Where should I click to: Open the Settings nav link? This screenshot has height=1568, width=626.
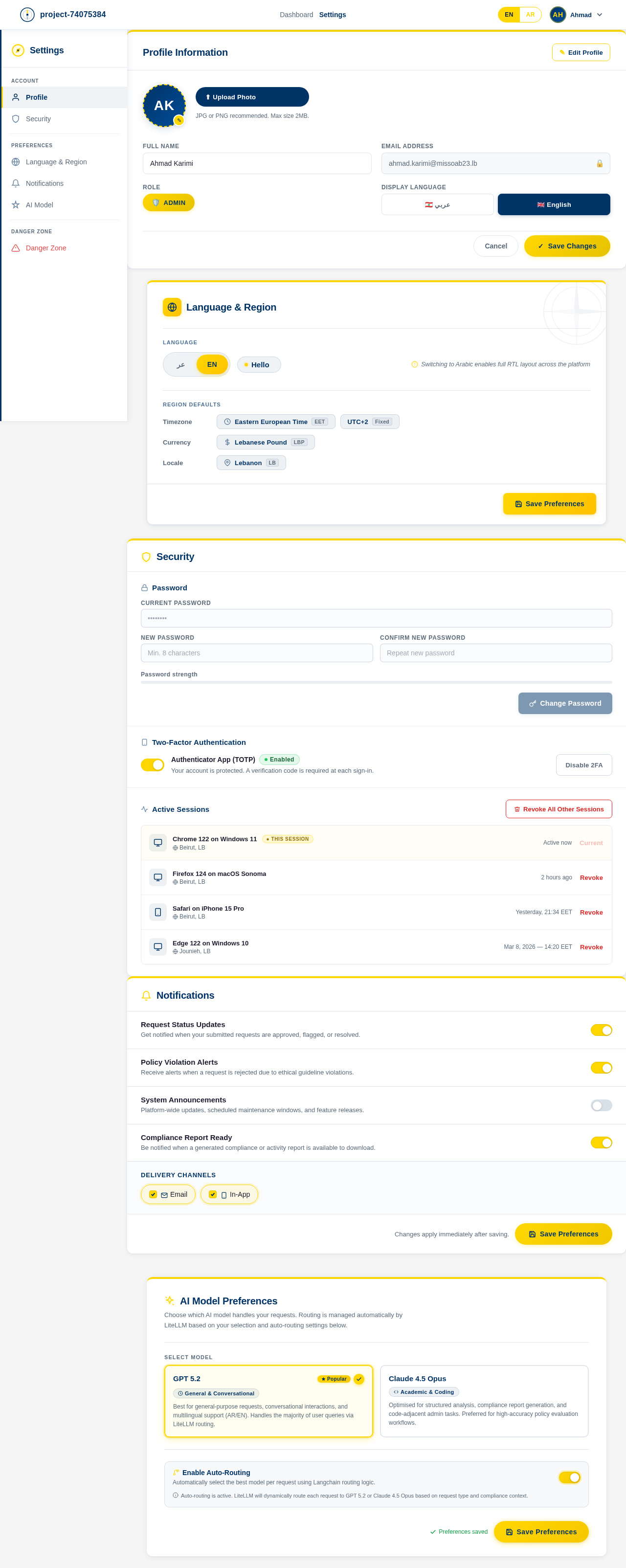tap(332, 15)
